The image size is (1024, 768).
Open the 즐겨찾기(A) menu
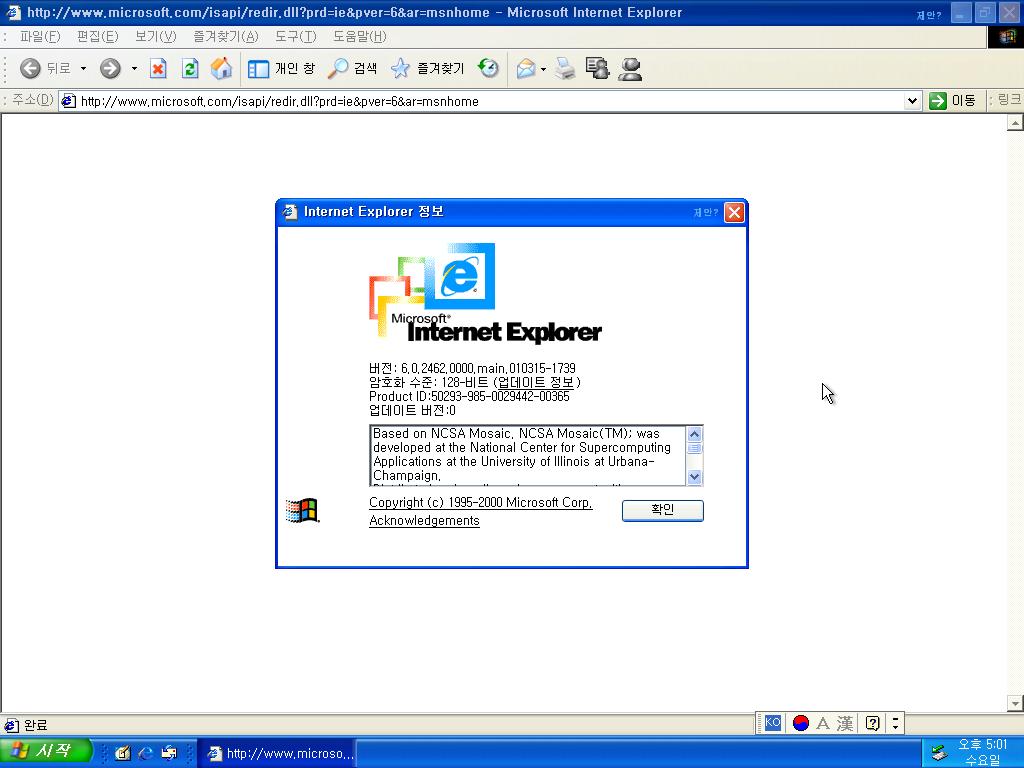[225, 37]
